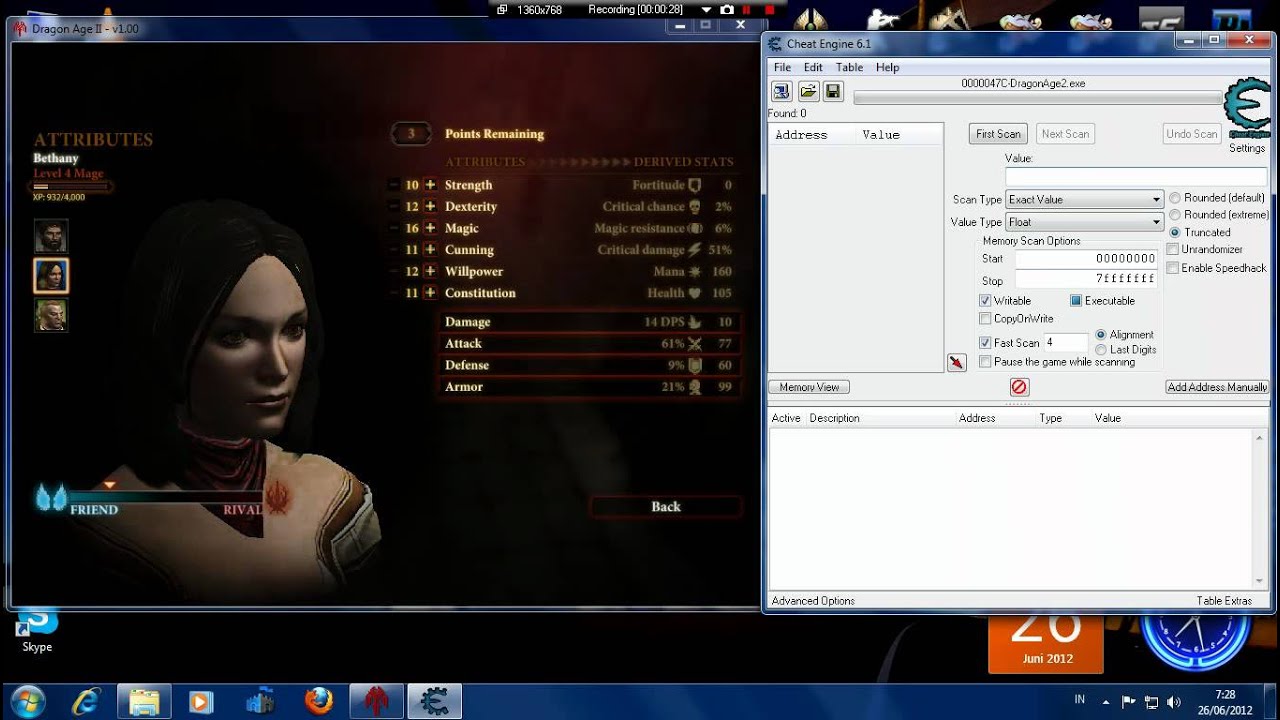Increase Magic with its plus icon
The image size is (1280, 720).
430,228
